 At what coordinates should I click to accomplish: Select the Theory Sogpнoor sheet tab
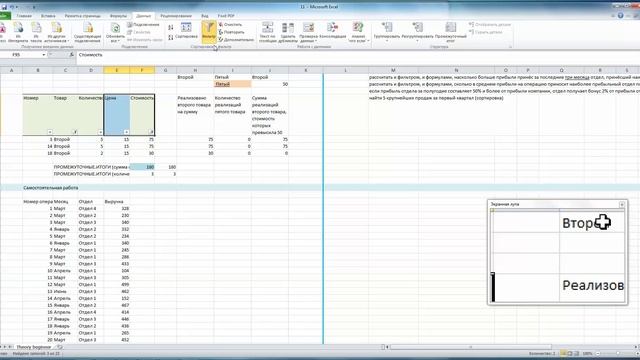34,347
